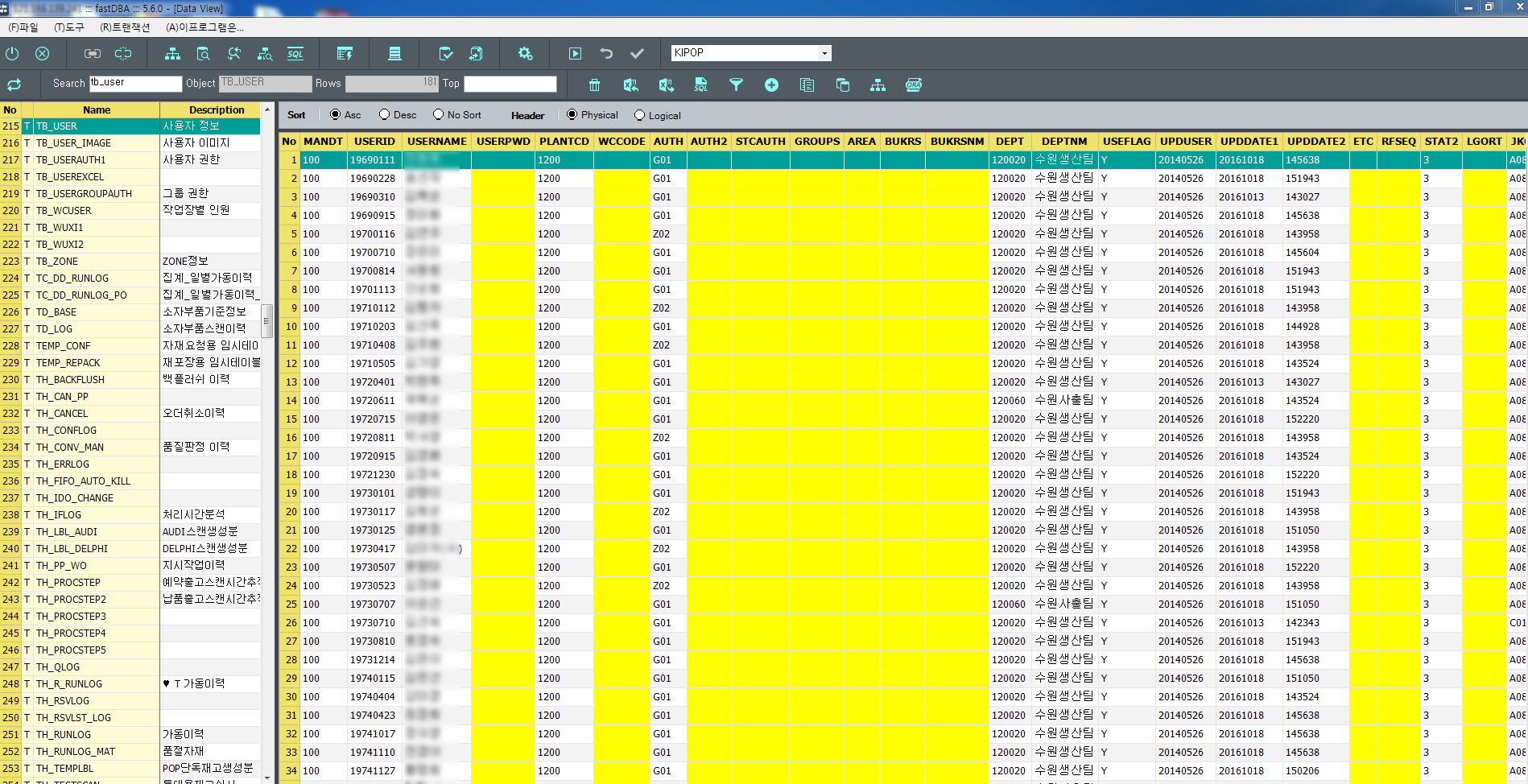Open the SQL editor icon

[295, 53]
